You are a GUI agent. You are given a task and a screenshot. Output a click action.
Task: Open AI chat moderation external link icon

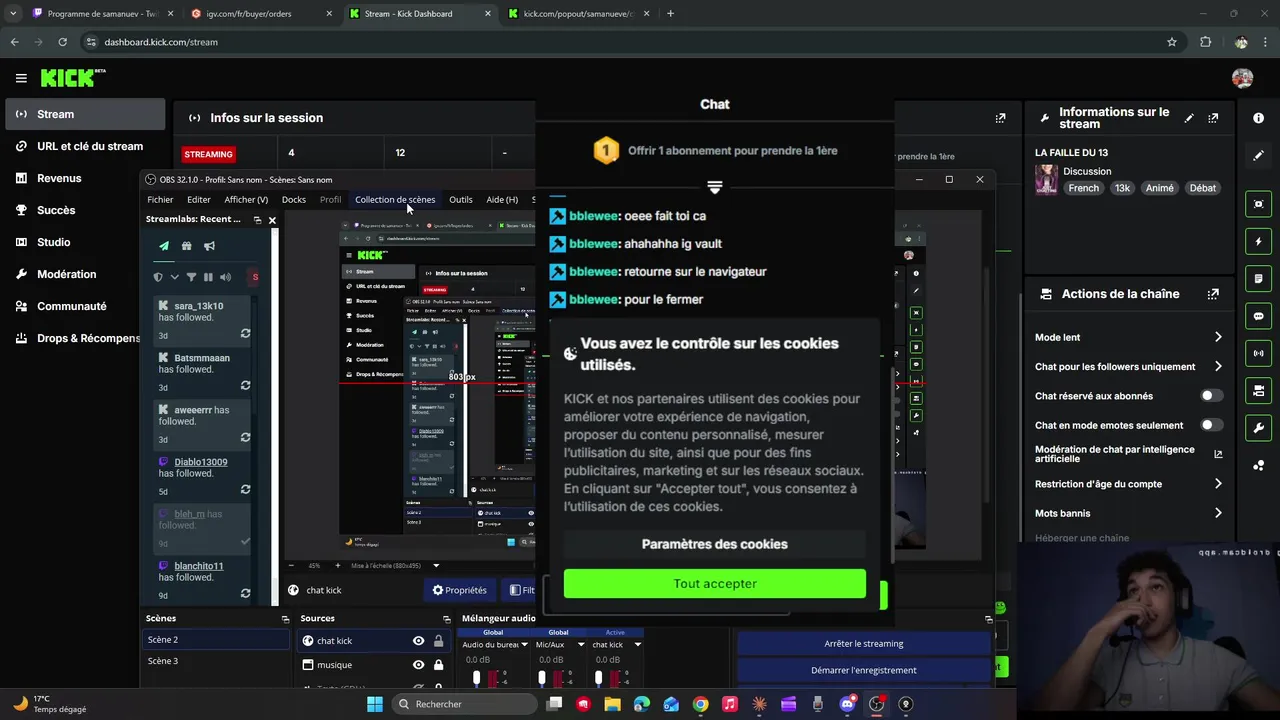point(1218,454)
